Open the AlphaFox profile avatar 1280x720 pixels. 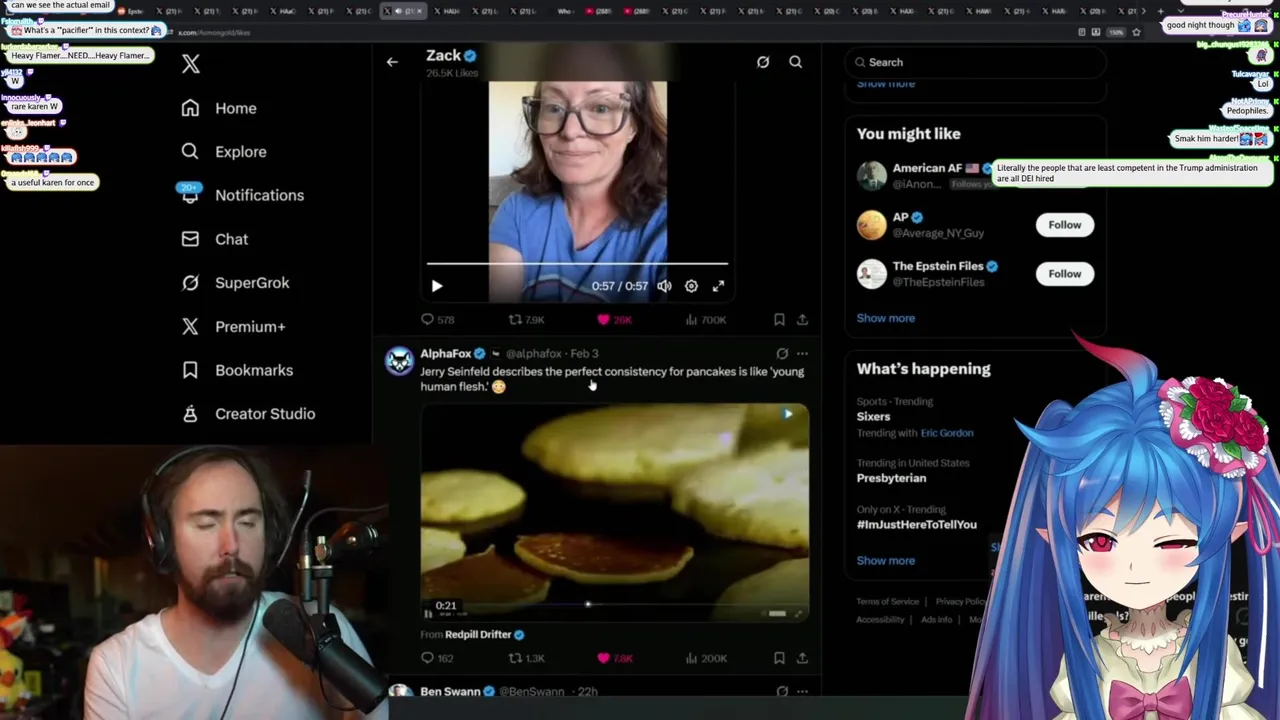pyautogui.click(x=399, y=361)
